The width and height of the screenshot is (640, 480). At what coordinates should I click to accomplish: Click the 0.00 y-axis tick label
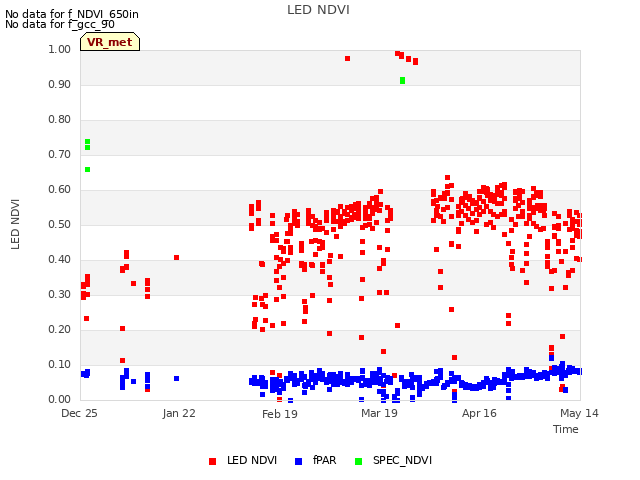[x=60, y=399]
